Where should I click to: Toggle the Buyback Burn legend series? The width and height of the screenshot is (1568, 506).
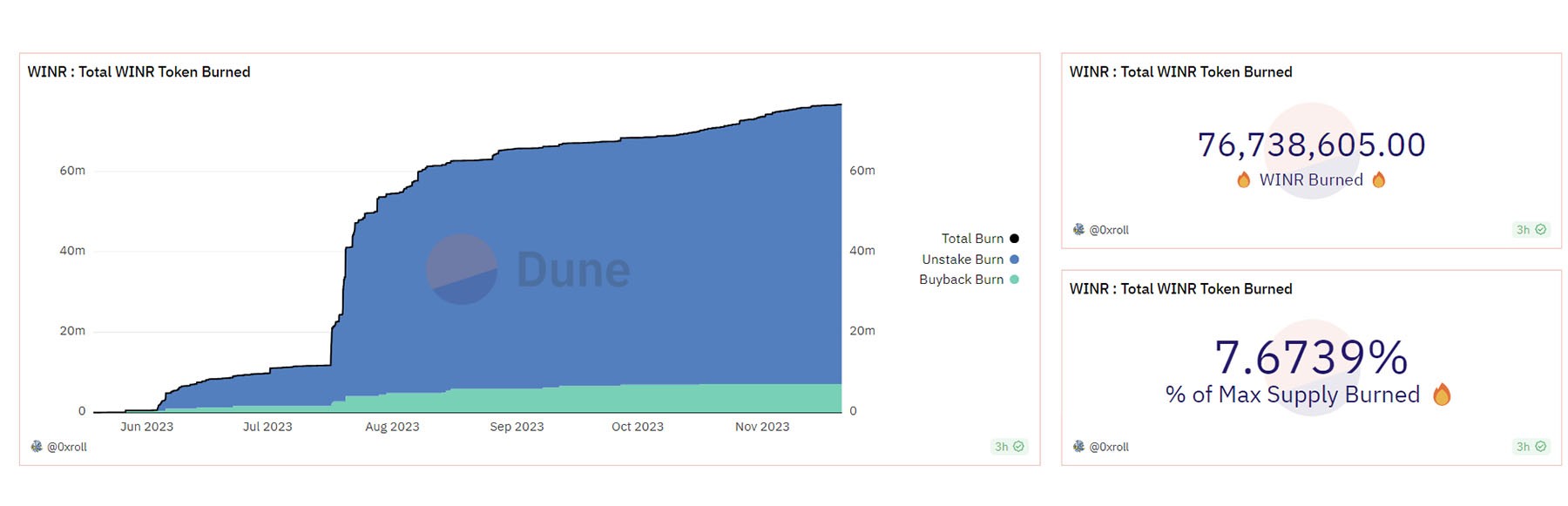(969, 280)
